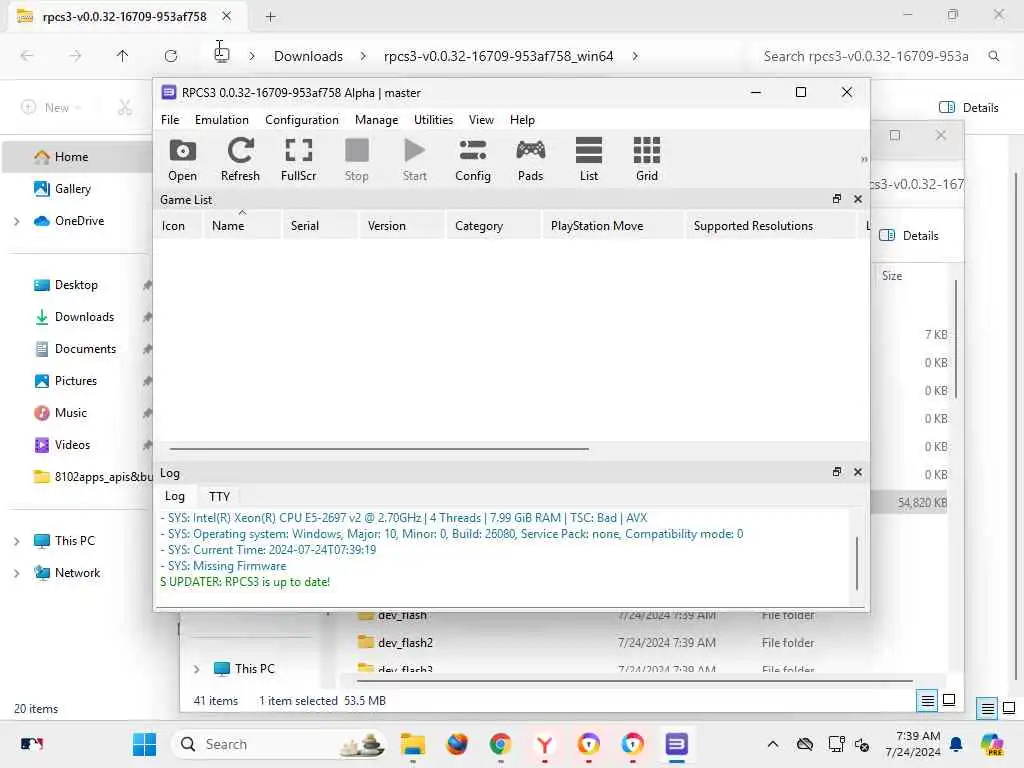Image resolution: width=1024 pixels, height=768 pixels.
Task: Expand This PC in back Explorer window
Action: [197, 669]
